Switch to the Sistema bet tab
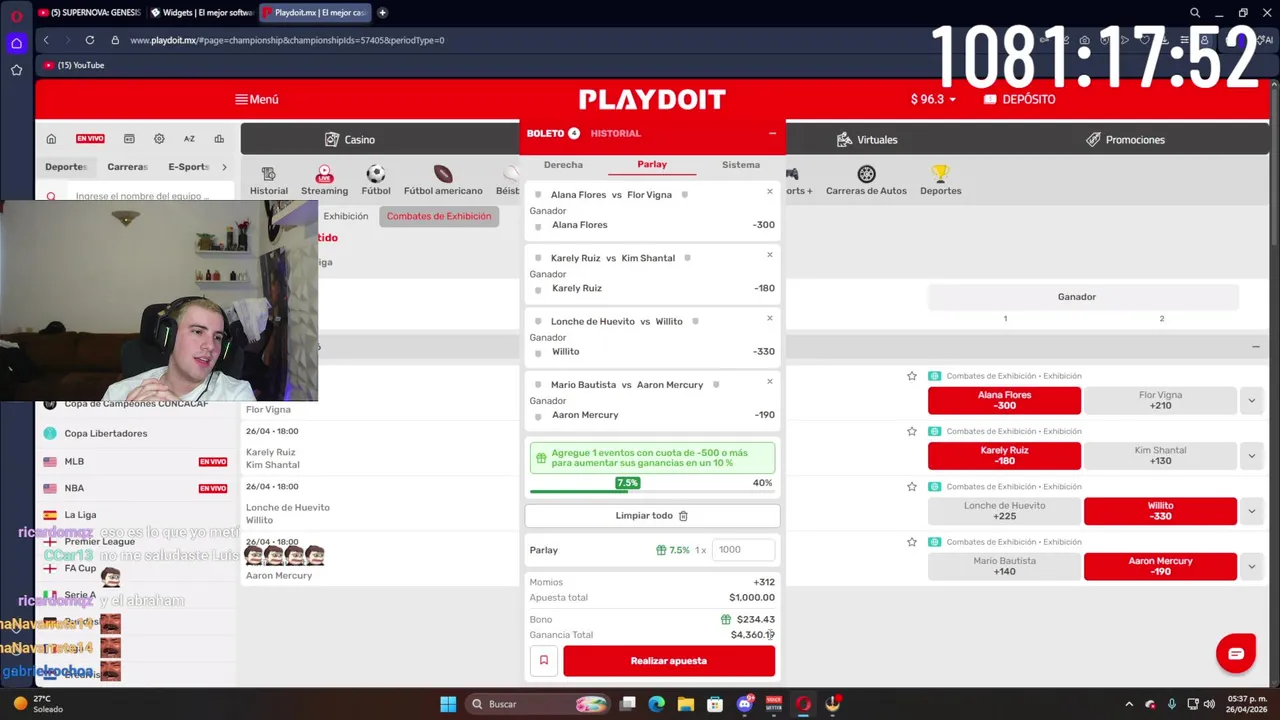The width and height of the screenshot is (1280, 720). (x=741, y=165)
